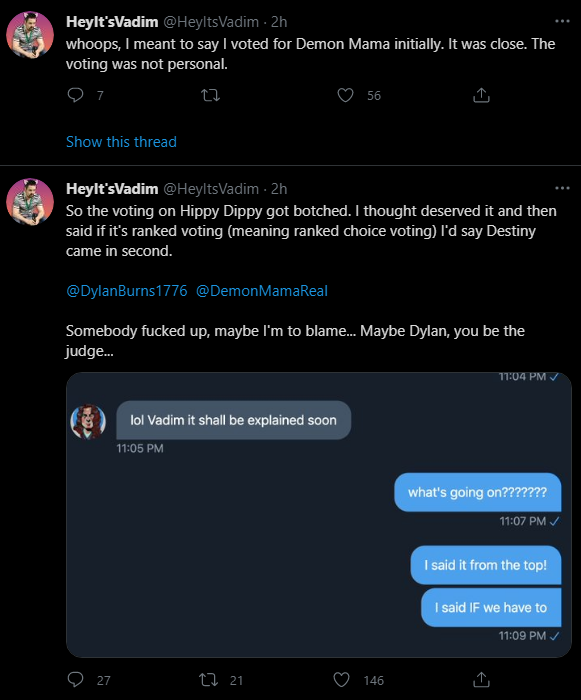Reply to the Demon Mama correction tweet

click(x=75, y=95)
